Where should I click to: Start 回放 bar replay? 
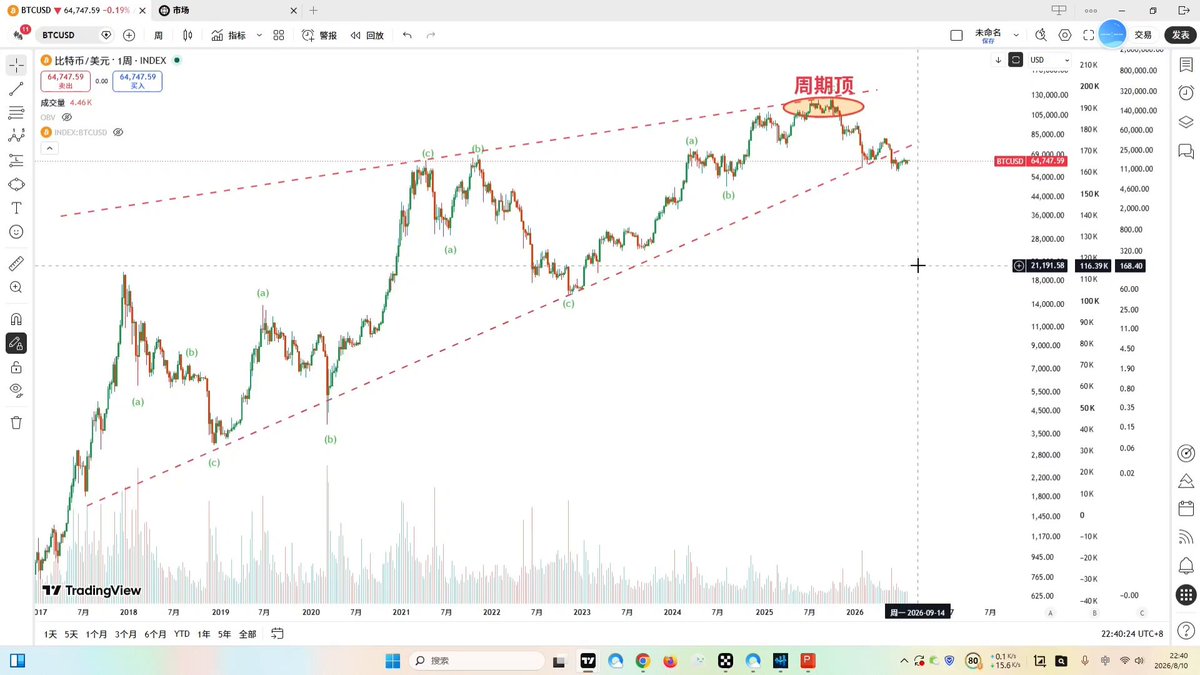click(x=366, y=35)
